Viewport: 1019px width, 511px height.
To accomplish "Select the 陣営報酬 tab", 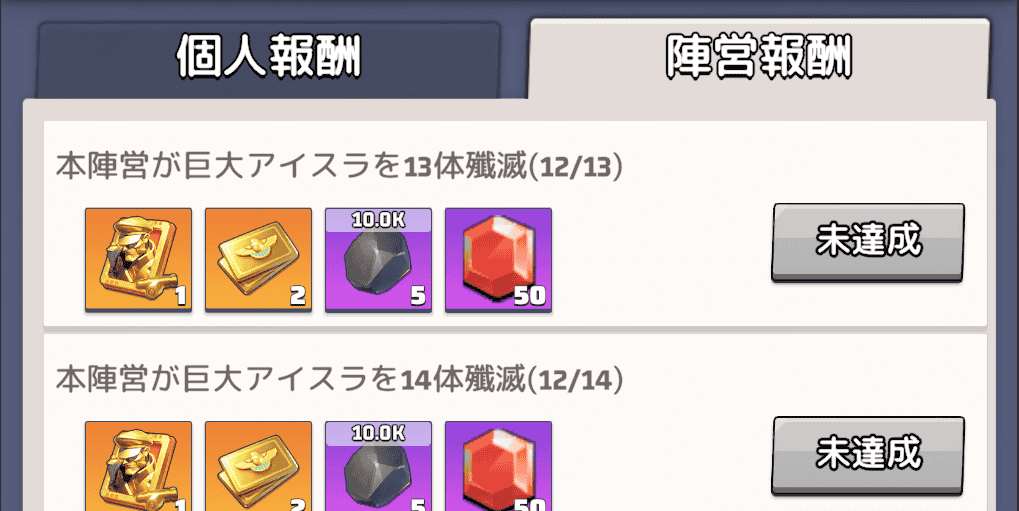I will (760, 59).
